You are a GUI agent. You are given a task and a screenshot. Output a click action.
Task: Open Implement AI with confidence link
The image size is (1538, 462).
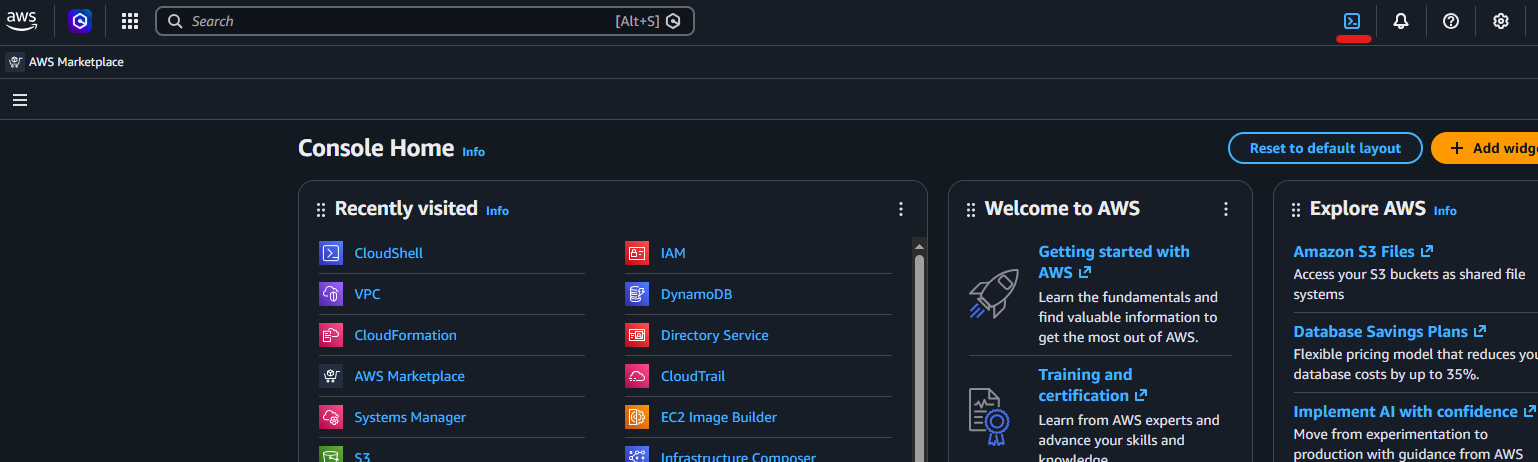coord(1414,411)
